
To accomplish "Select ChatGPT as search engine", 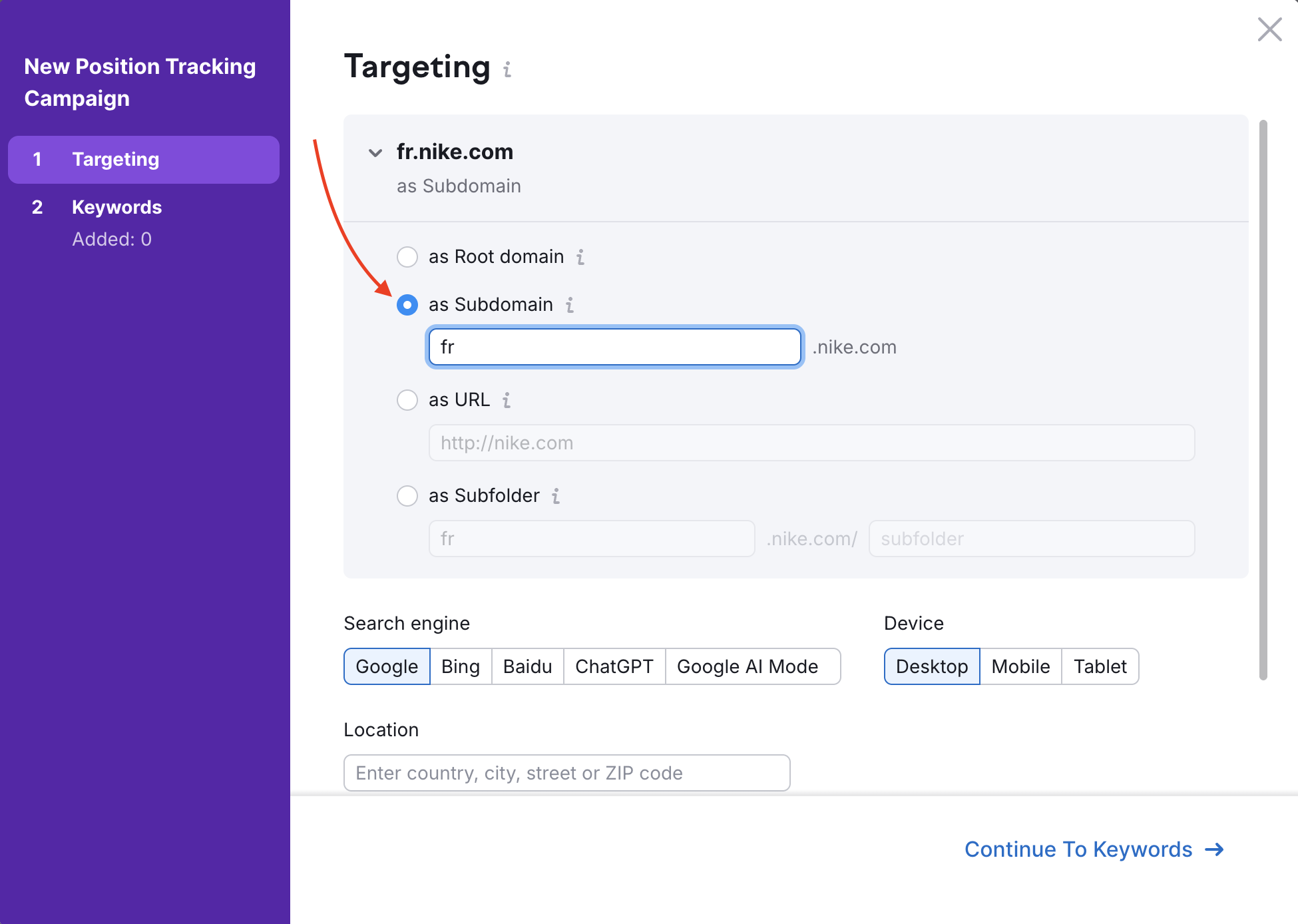I will pyautogui.click(x=614, y=666).
